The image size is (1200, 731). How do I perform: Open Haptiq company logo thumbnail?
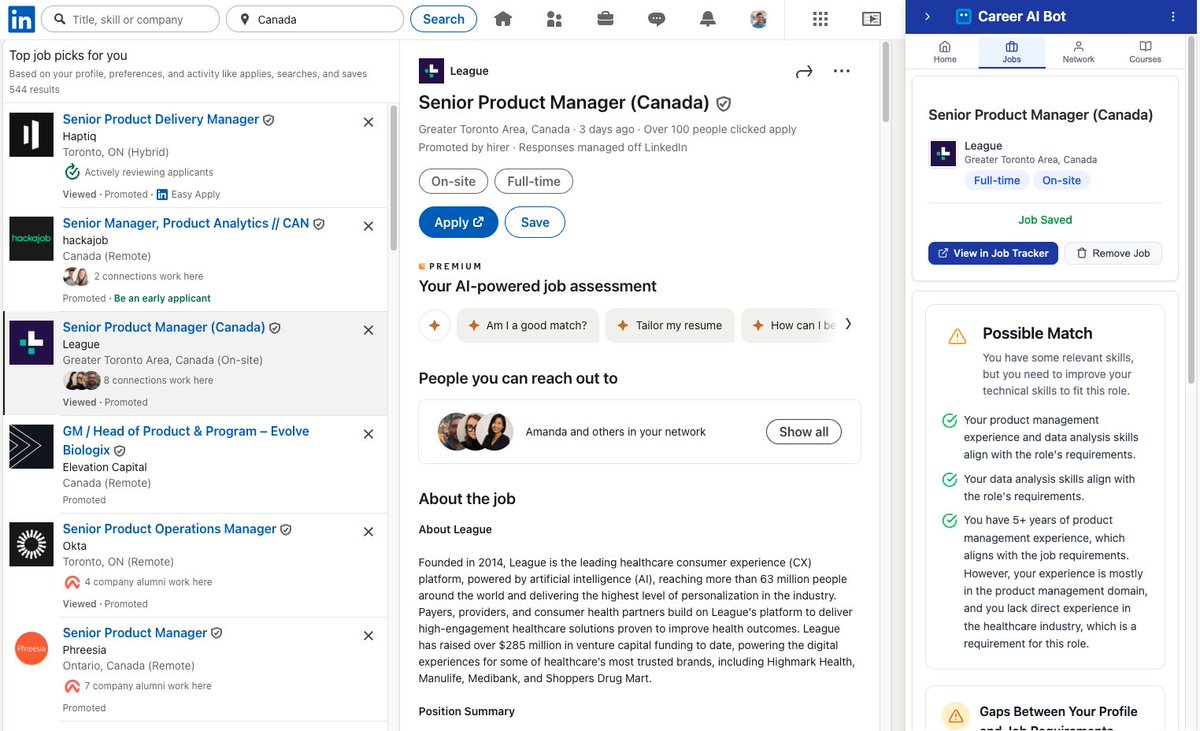31,135
